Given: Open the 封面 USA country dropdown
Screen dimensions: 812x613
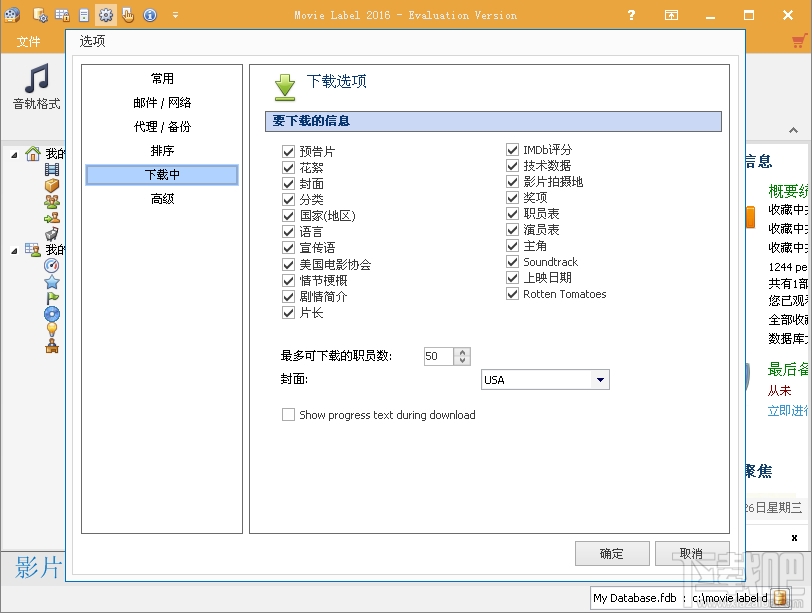Looking at the screenshot, I should pos(600,380).
